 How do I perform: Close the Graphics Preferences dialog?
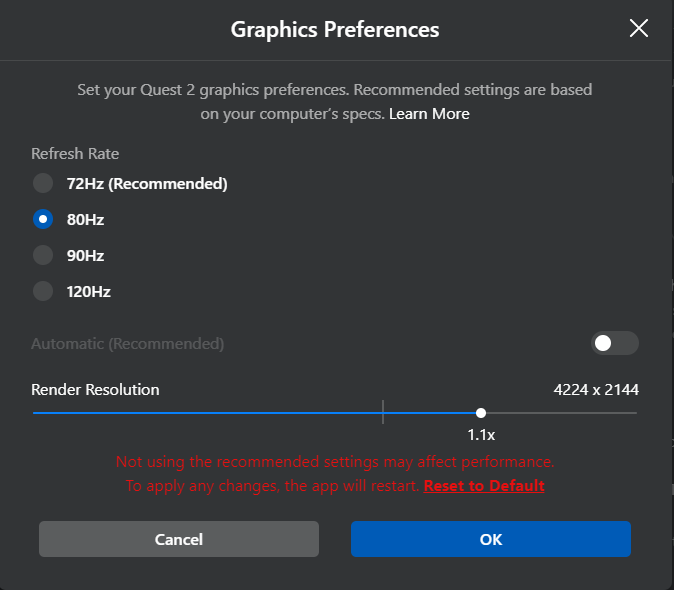click(x=639, y=28)
